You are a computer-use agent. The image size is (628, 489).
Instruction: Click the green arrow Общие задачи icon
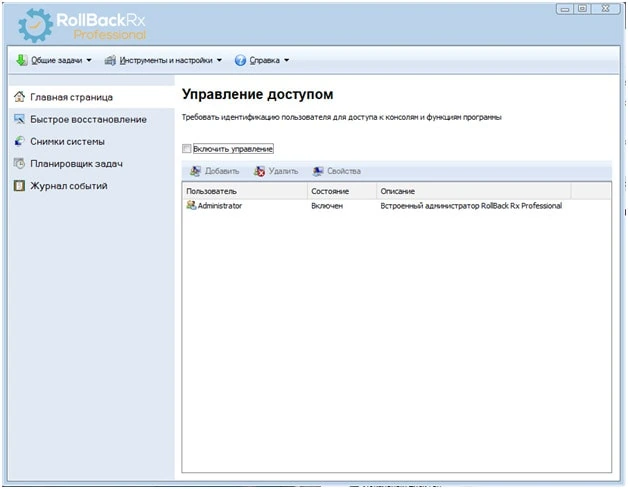21,60
